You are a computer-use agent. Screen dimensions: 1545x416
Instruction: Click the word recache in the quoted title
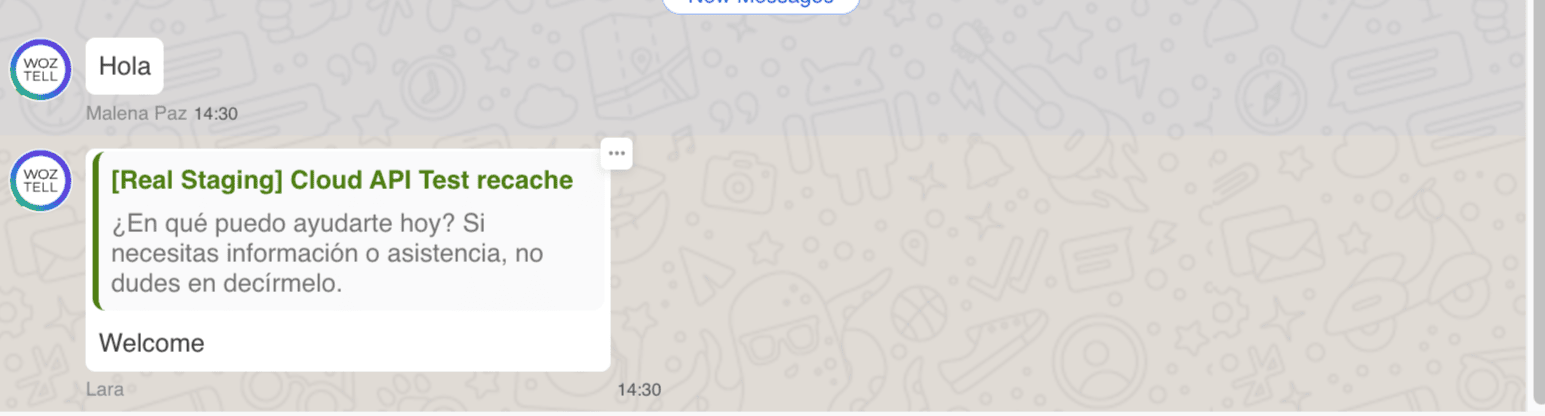(x=525, y=180)
